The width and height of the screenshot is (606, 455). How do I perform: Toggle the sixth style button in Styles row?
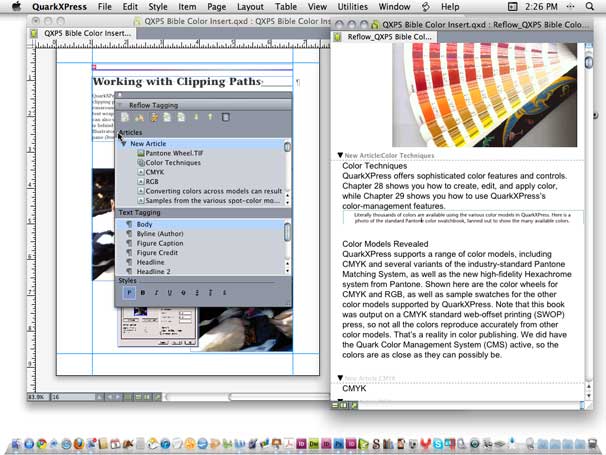pos(197,293)
